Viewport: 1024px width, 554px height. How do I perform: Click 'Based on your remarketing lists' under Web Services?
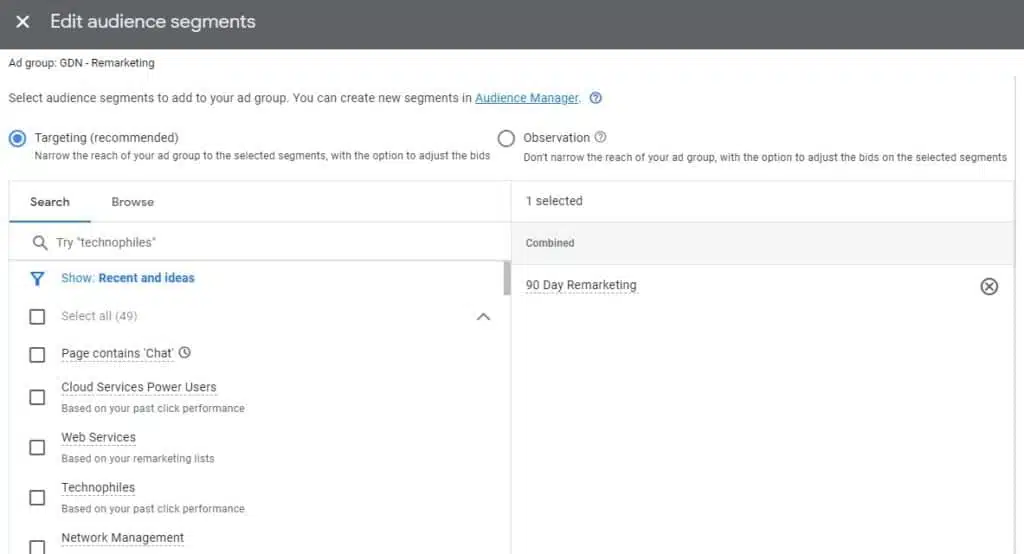[x=138, y=459]
